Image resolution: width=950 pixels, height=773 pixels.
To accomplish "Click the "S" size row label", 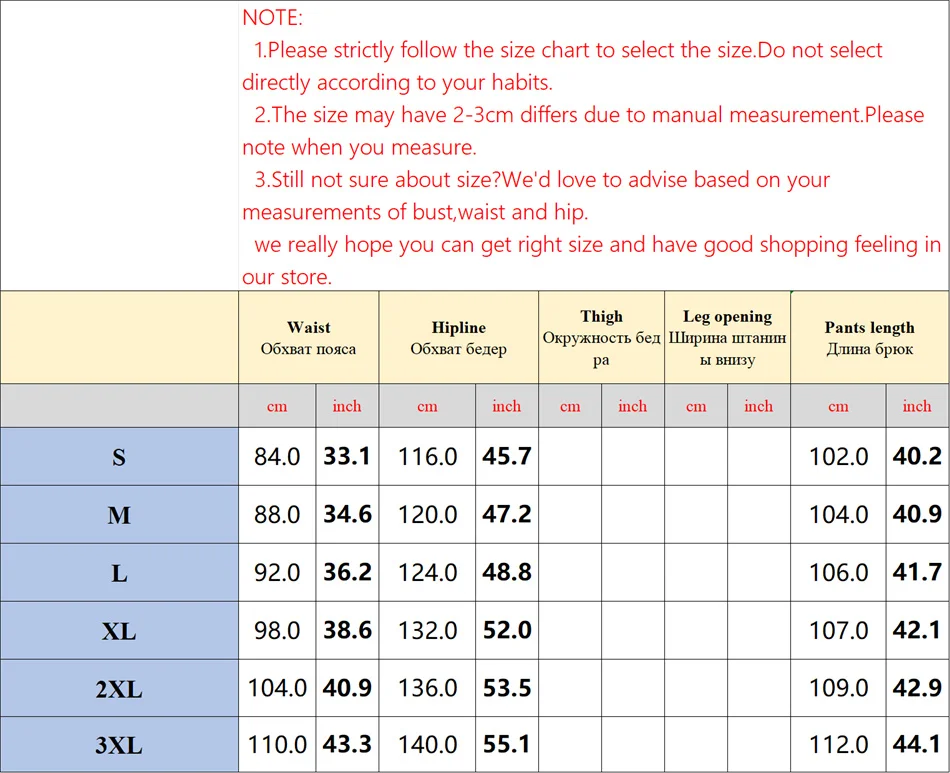I will click(119, 457).
